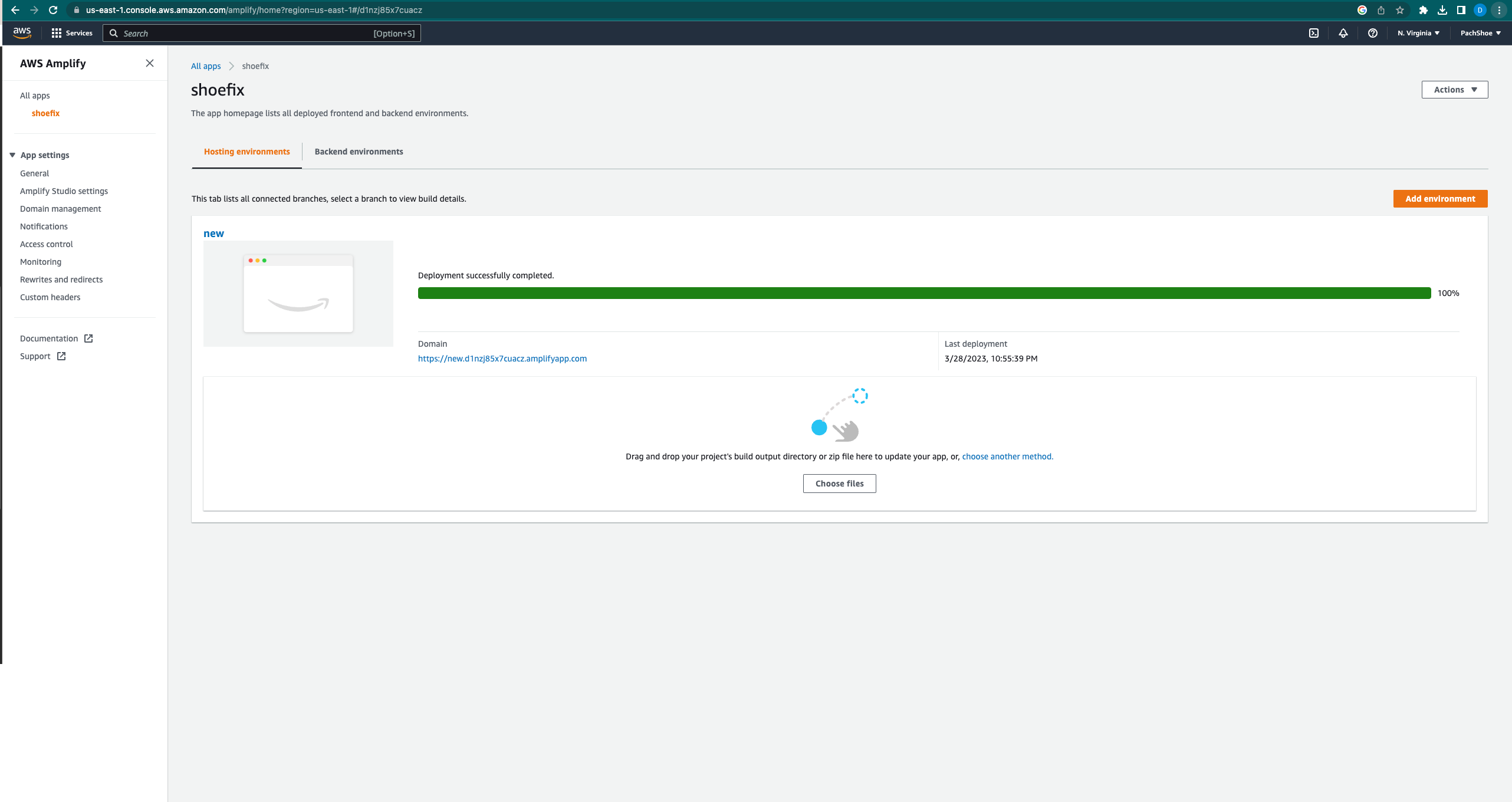Open the new.d1nzj85x7cuacz.amplifyapp.com domain link
The width and height of the screenshot is (1512, 802).
click(502, 359)
